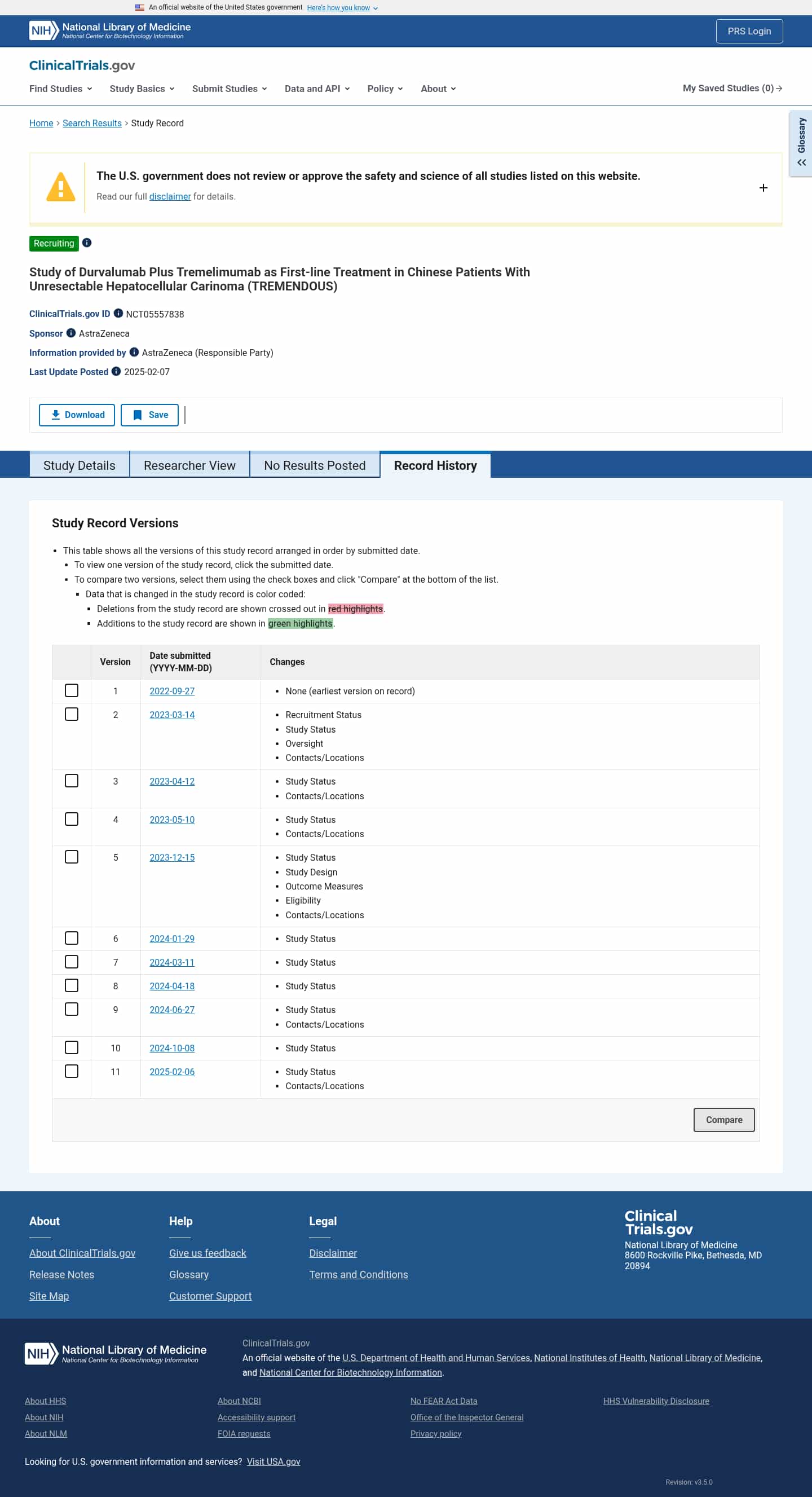
Task: Select the checkbox for version 5
Action: coord(72,857)
